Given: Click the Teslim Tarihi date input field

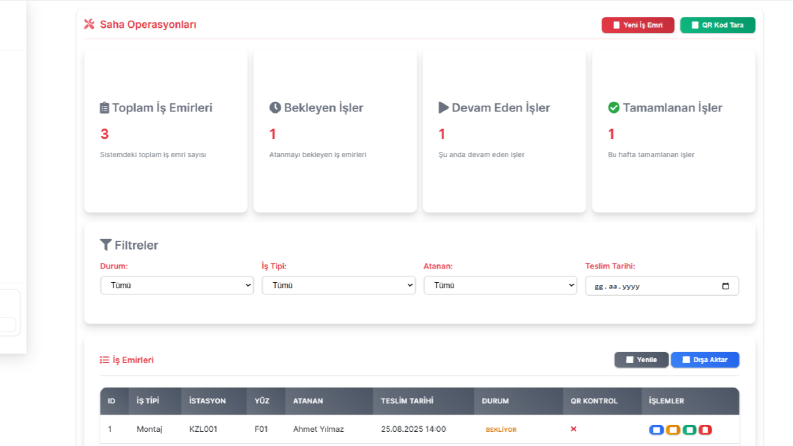Looking at the screenshot, I should [662, 286].
